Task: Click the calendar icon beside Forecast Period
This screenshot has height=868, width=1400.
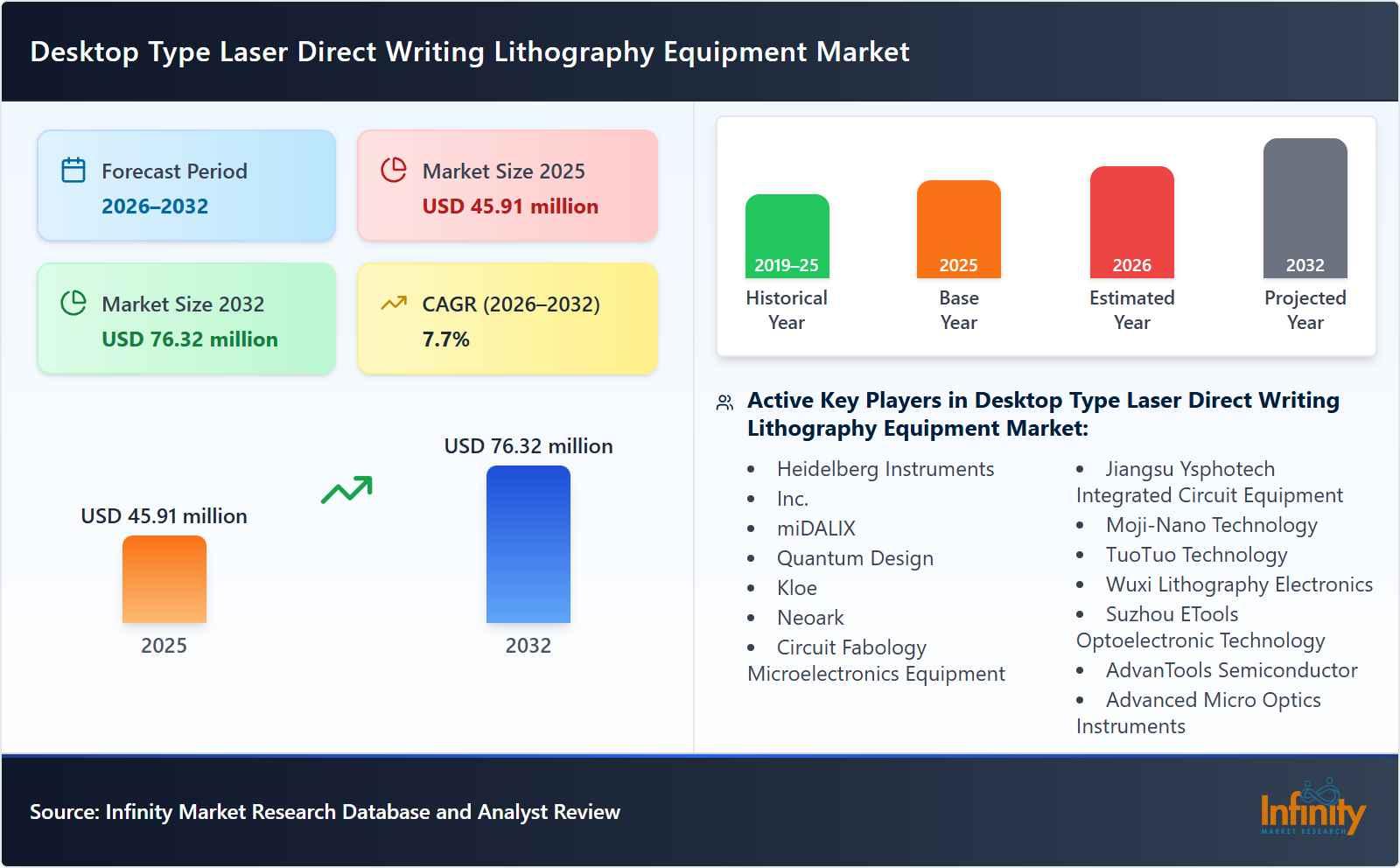Action: coord(73,171)
